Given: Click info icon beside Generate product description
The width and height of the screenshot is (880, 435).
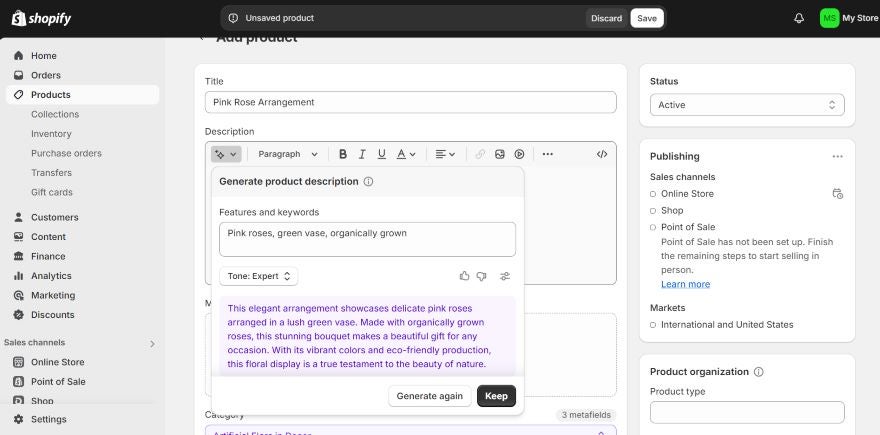Looking at the screenshot, I should (368, 181).
